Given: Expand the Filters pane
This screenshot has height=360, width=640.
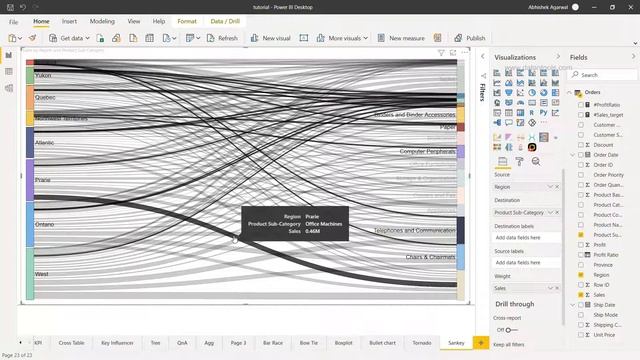Looking at the screenshot, I should (483, 57).
